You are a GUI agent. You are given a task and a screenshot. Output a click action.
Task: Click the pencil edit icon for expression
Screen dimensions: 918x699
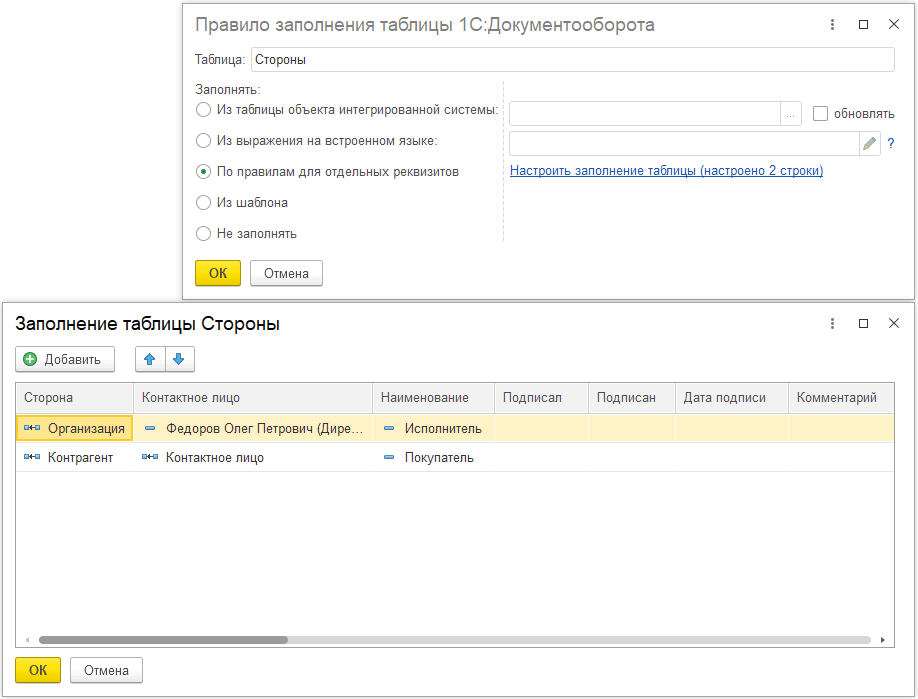click(870, 144)
